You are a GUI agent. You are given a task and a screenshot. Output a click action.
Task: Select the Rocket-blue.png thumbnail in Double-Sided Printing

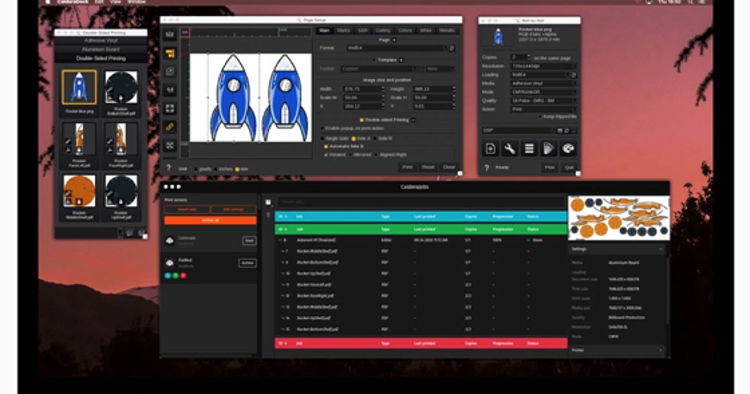coord(79,88)
